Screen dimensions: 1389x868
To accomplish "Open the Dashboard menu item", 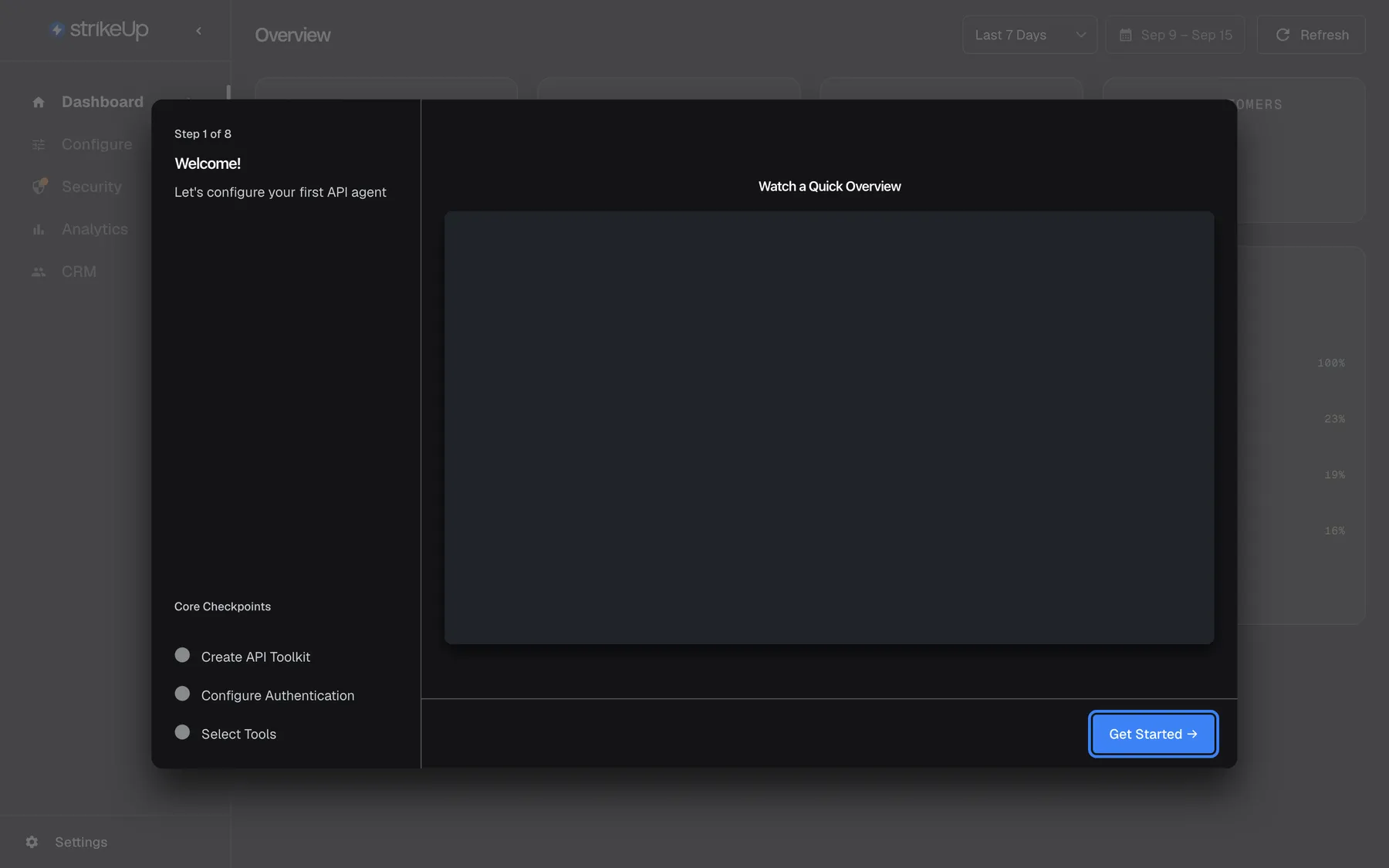I will point(103,102).
